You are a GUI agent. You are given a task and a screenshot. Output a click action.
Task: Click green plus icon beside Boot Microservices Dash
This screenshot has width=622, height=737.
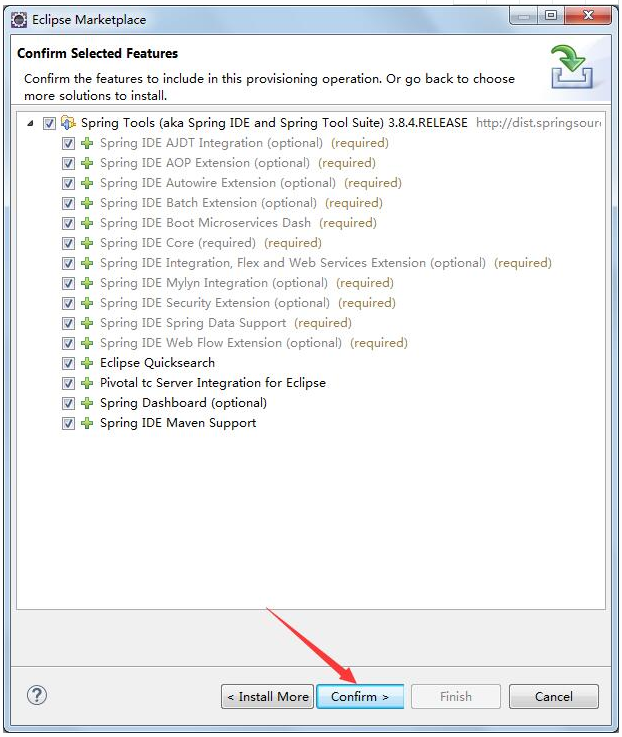[87, 223]
